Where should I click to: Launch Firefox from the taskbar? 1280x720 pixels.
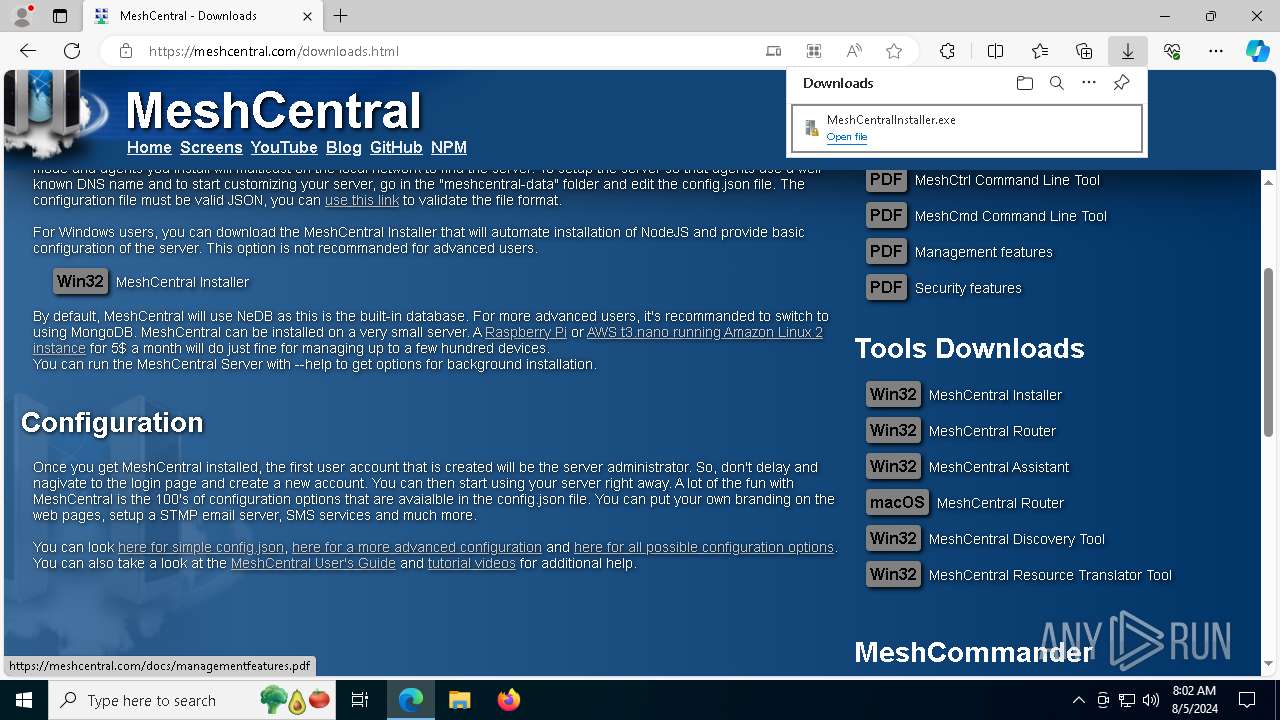(509, 700)
